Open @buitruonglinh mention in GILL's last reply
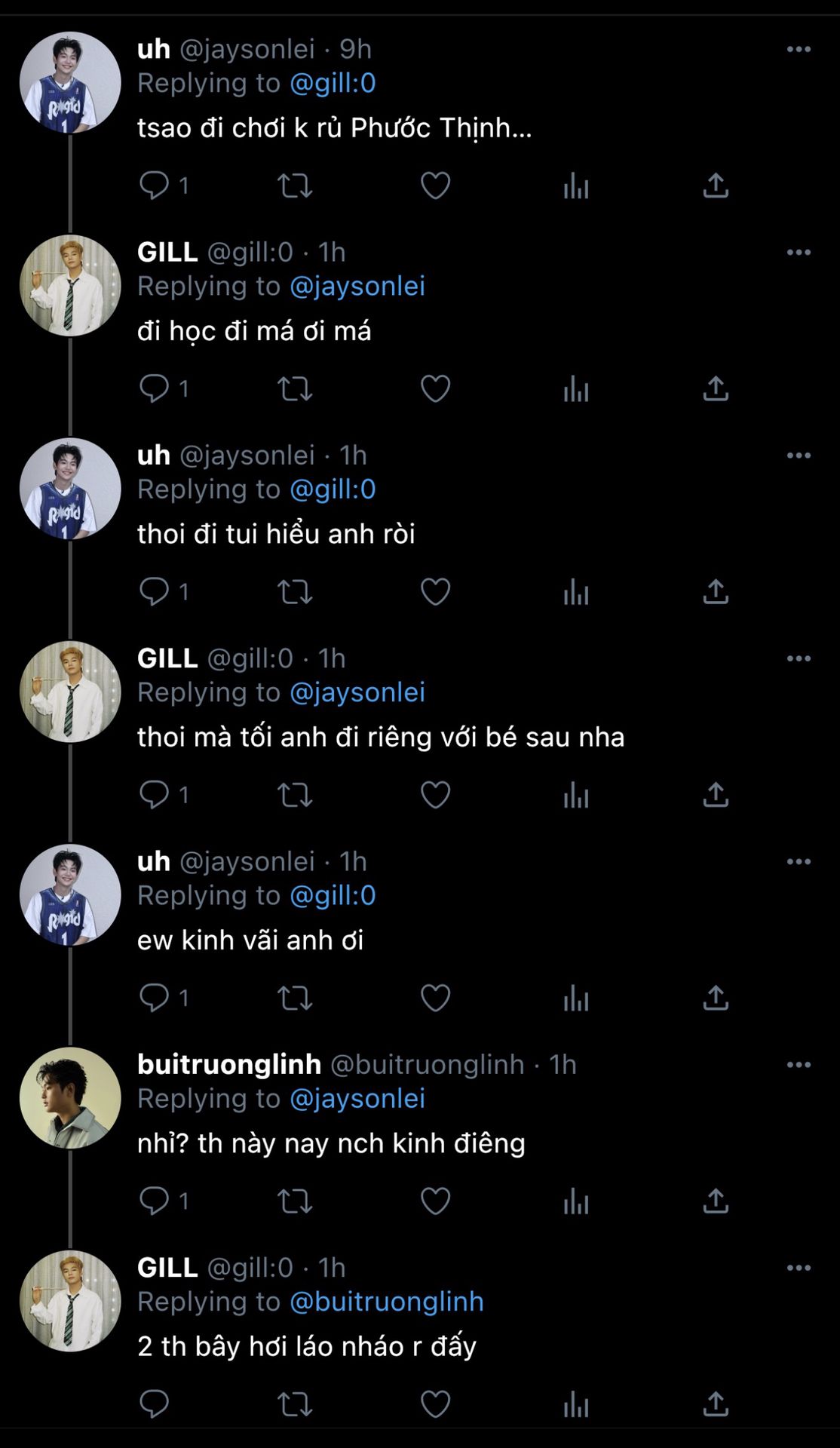Image resolution: width=840 pixels, height=1448 pixels. tap(387, 1302)
